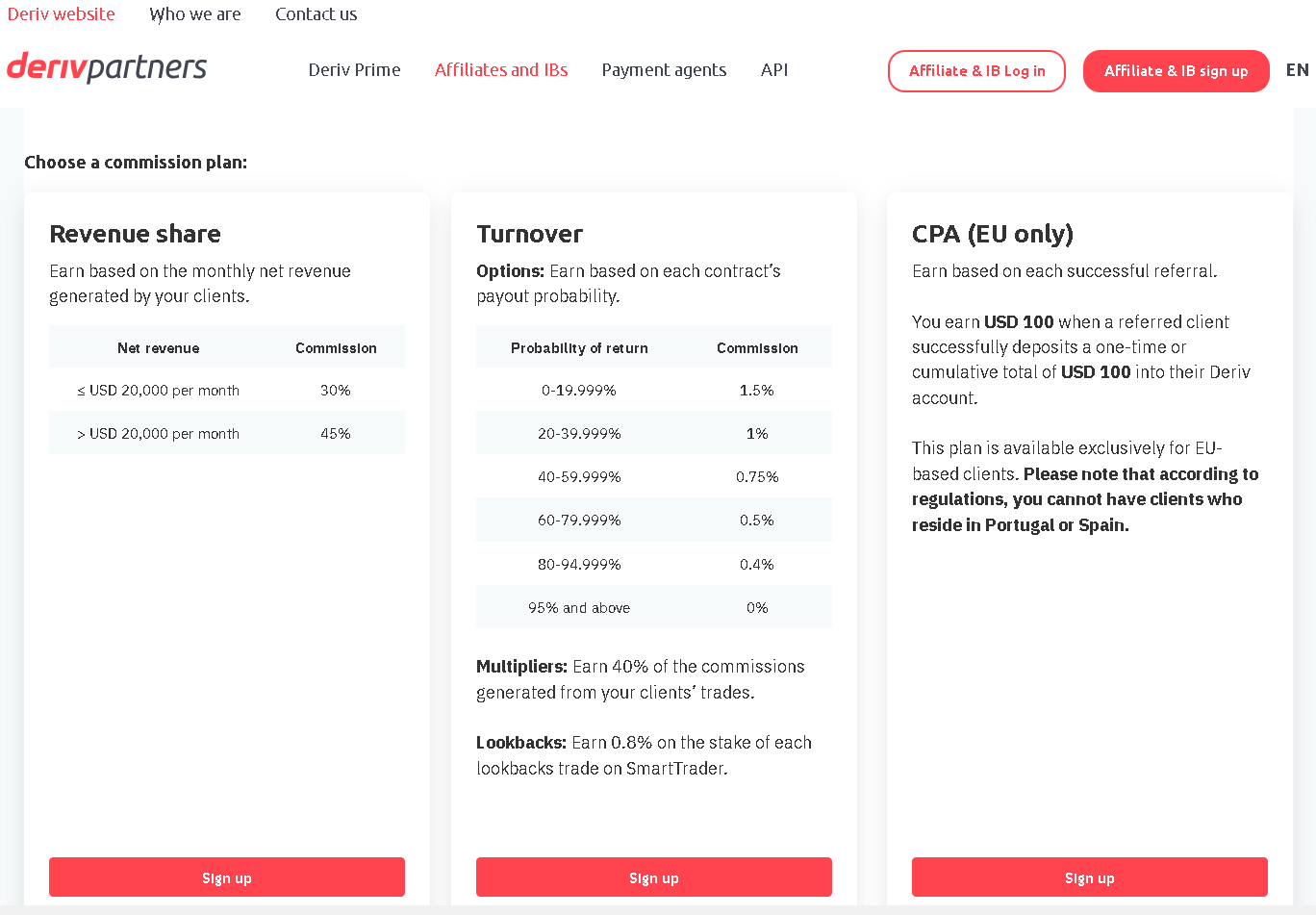1316x915 pixels.
Task: Click the Deriv Partners logo
Action: point(107,68)
